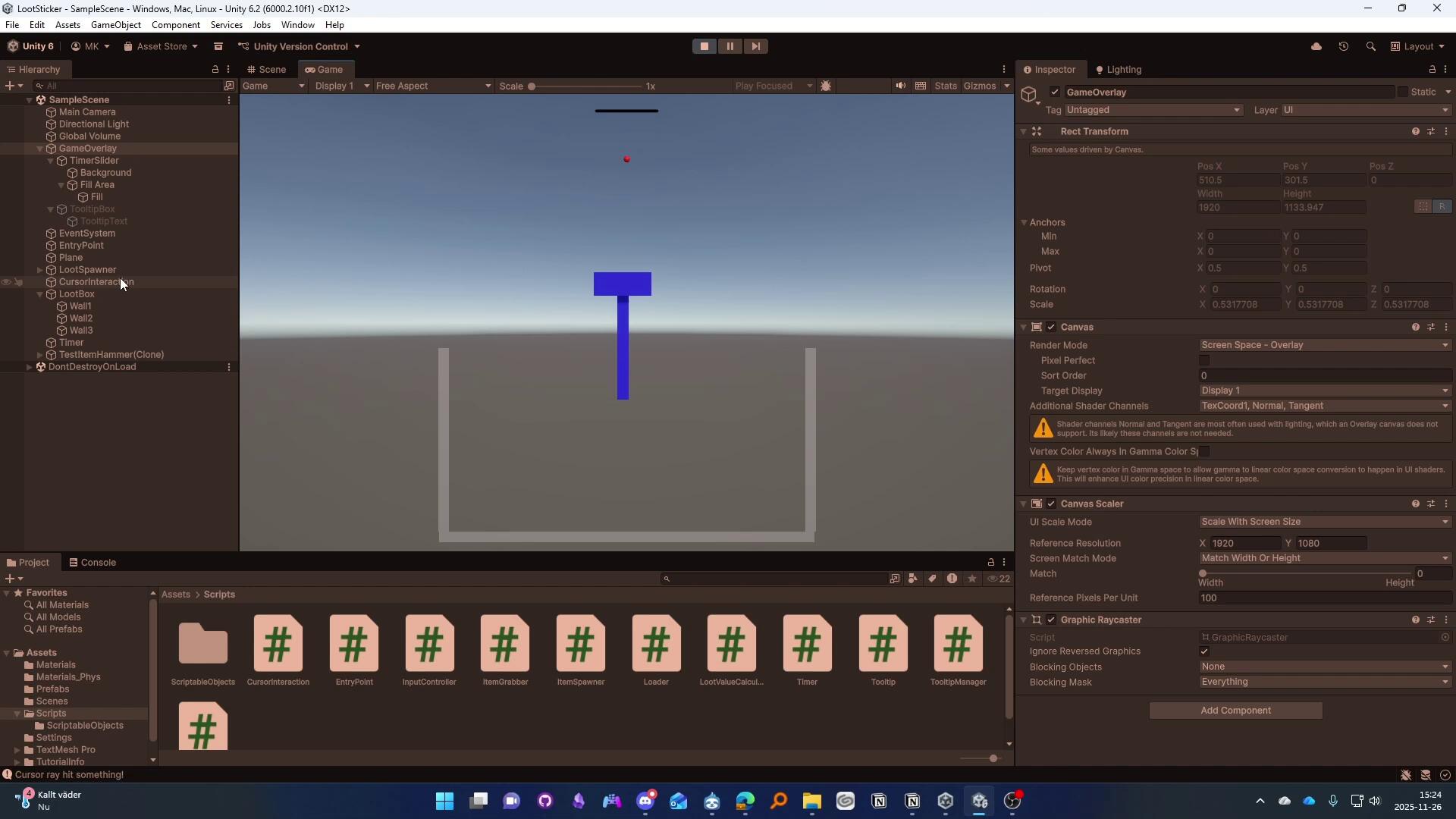Screen dimensions: 1456x819
Task: Click the Project search by type icon
Action: pos(913,579)
